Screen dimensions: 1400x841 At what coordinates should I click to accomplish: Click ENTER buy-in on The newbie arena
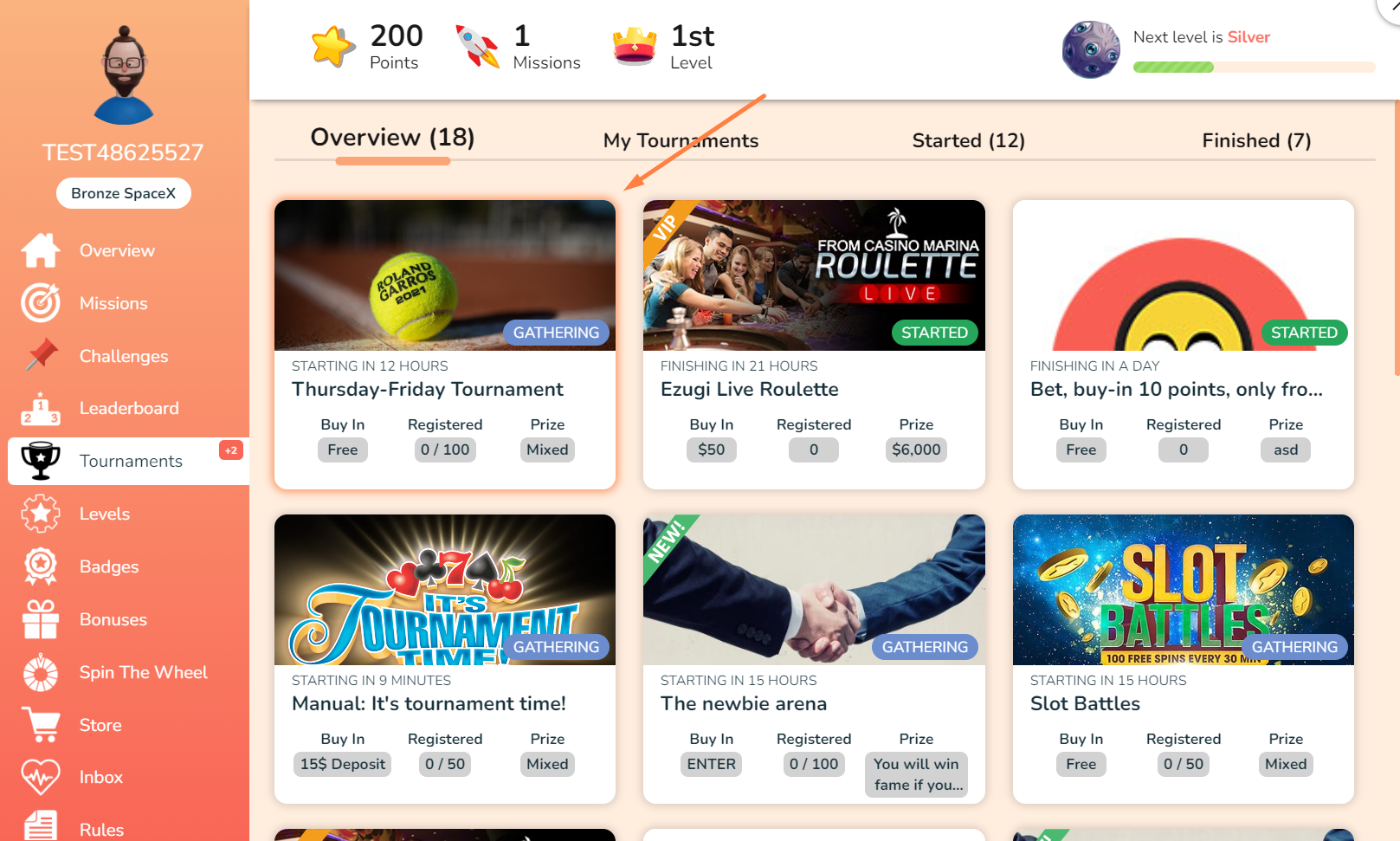712,764
